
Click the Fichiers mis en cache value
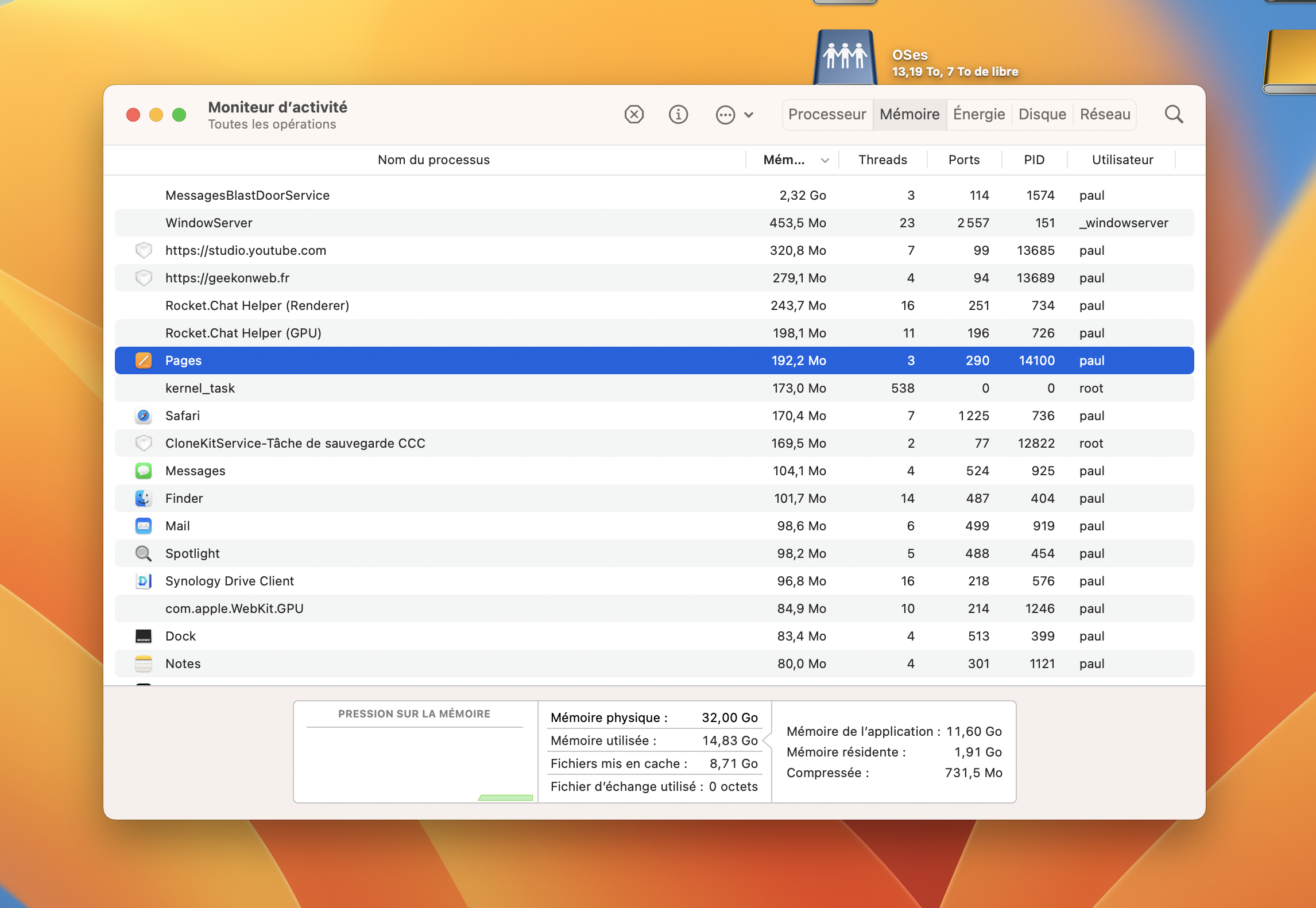click(x=733, y=763)
